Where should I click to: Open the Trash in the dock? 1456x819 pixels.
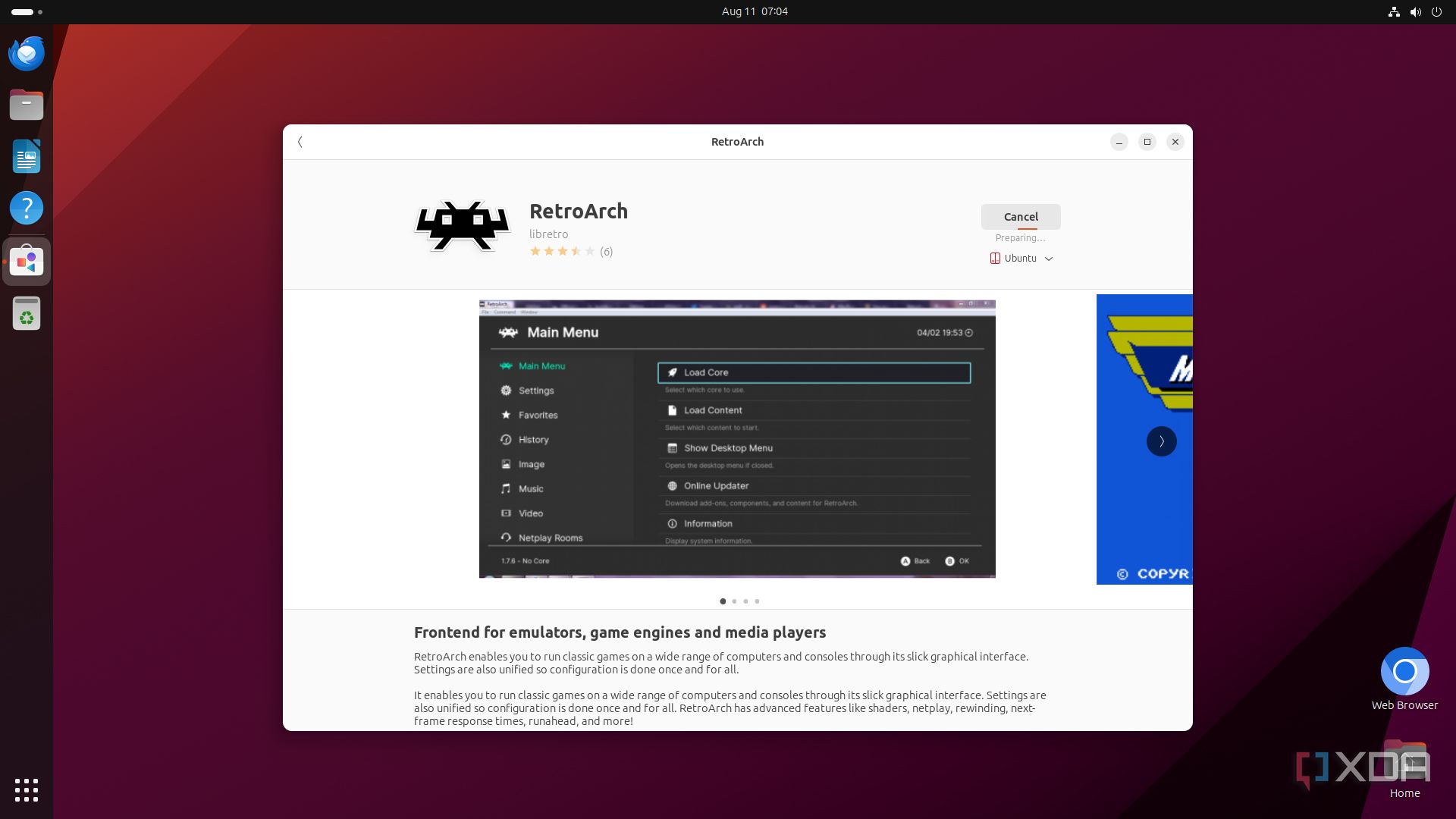click(x=27, y=313)
